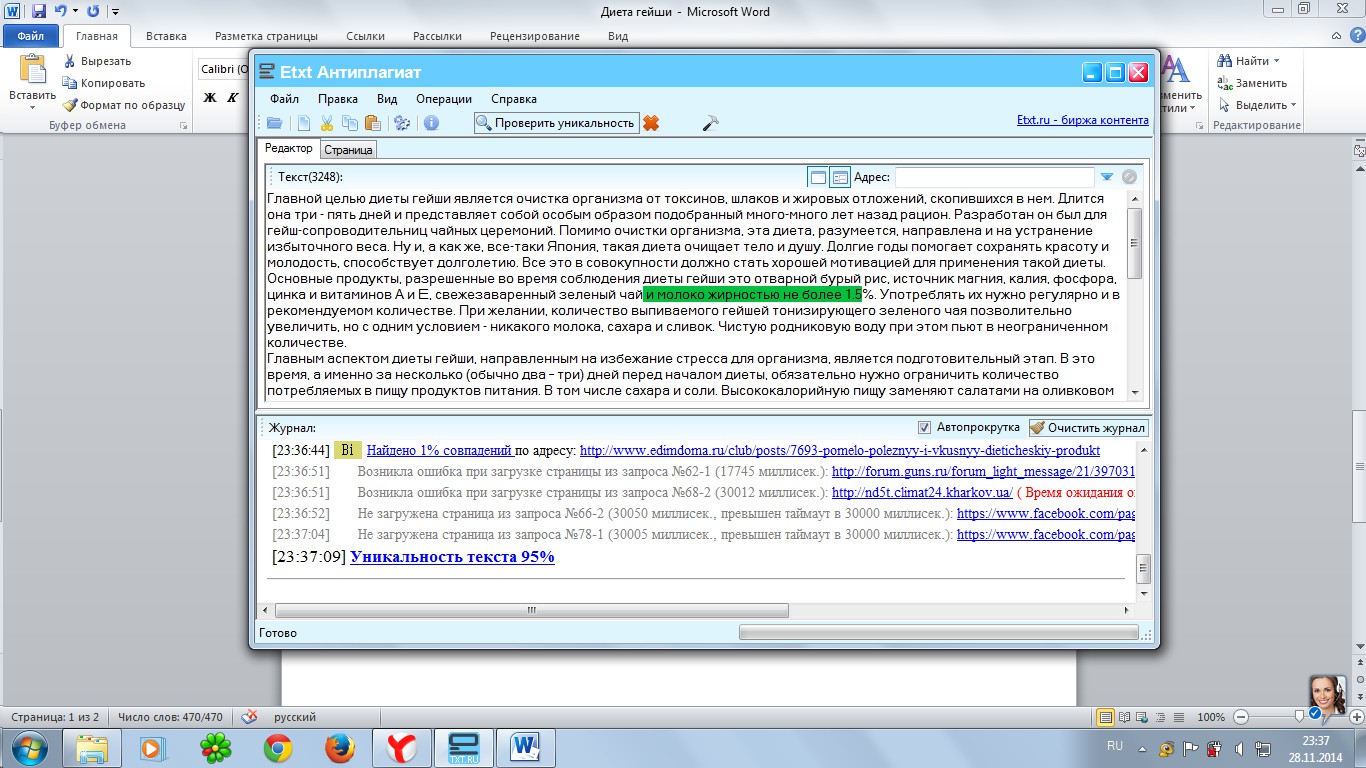This screenshot has height=768, width=1366.
Task: Click Заменить in Word ribbon
Action: pos(1252,83)
